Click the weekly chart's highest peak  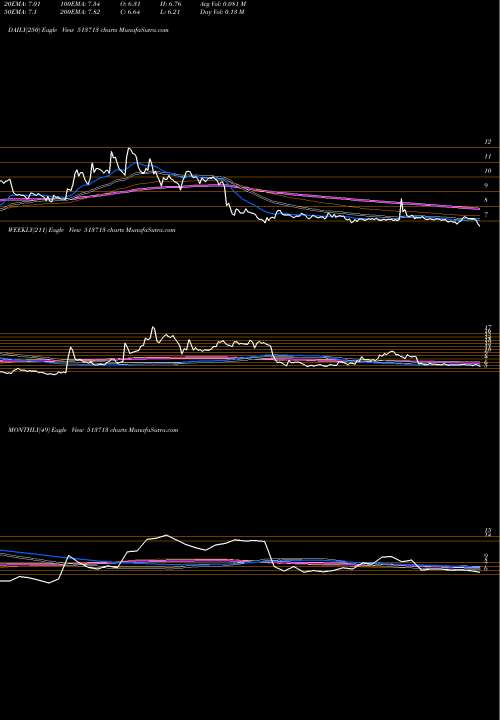tap(153, 327)
